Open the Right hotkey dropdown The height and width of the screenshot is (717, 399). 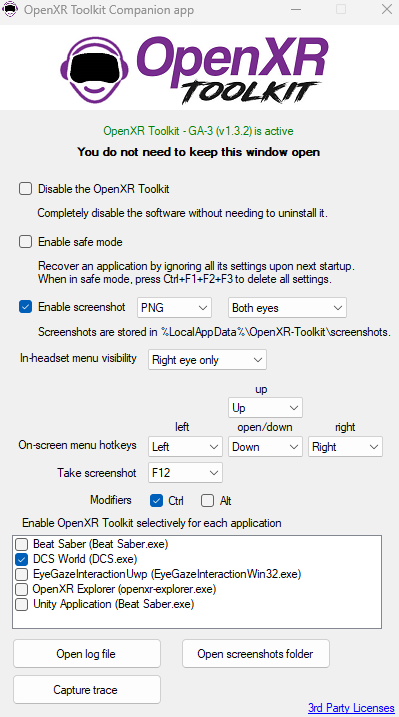pyautogui.click(x=345, y=447)
